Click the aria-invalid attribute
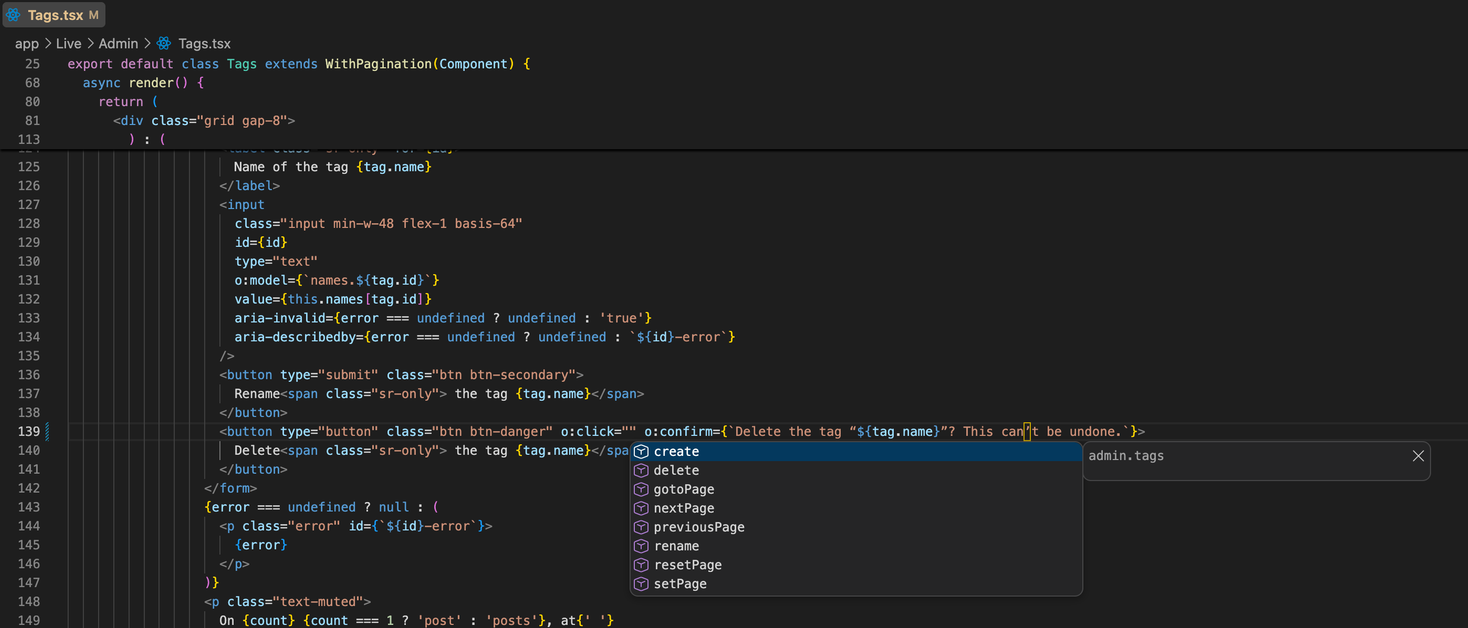This screenshot has height=628, width=1468. pos(444,319)
